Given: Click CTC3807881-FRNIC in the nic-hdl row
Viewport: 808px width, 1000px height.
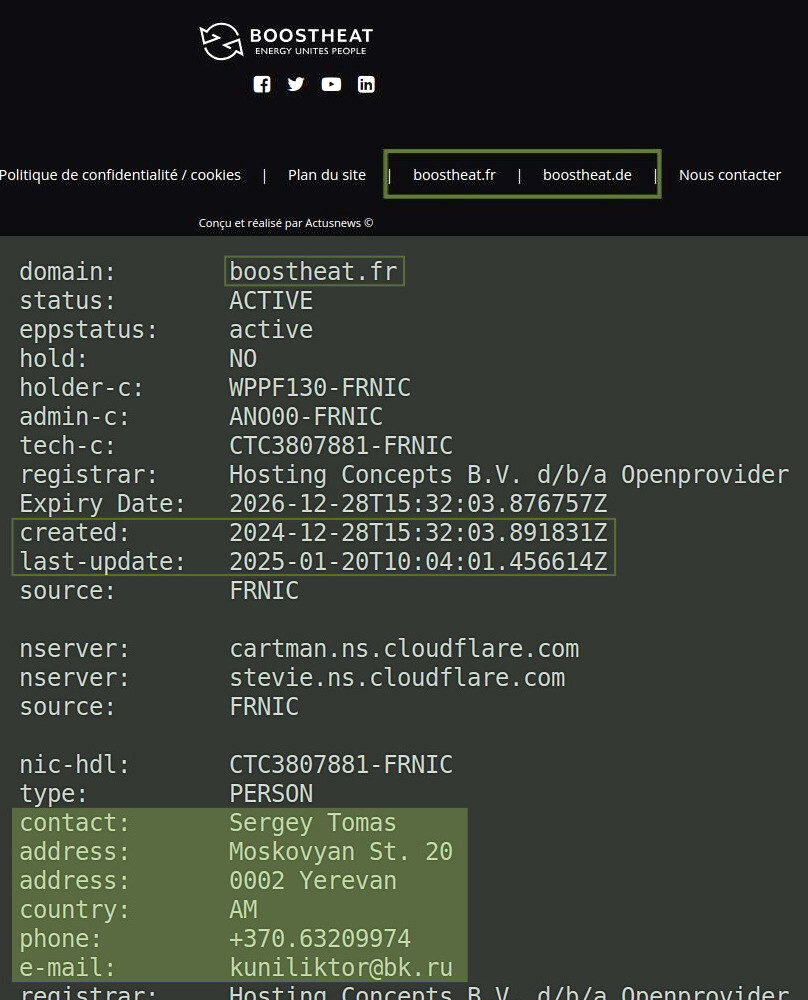Looking at the screenshot, I should point(341,765).
